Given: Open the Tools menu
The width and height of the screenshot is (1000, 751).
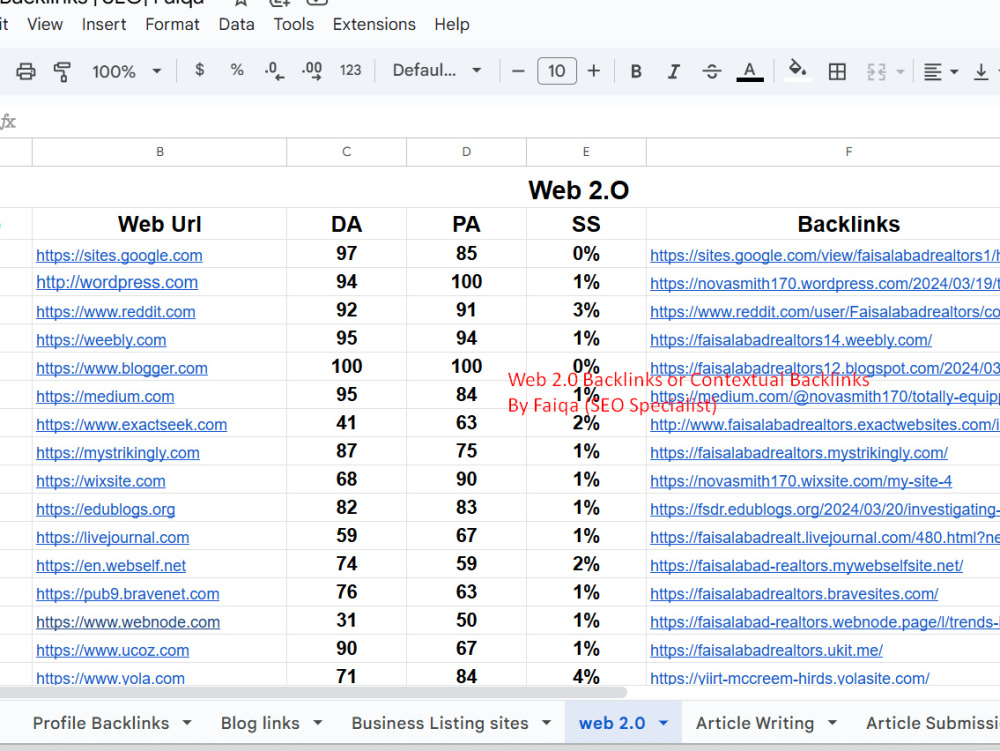Looking at the screenshot, I should pos(293,24).
